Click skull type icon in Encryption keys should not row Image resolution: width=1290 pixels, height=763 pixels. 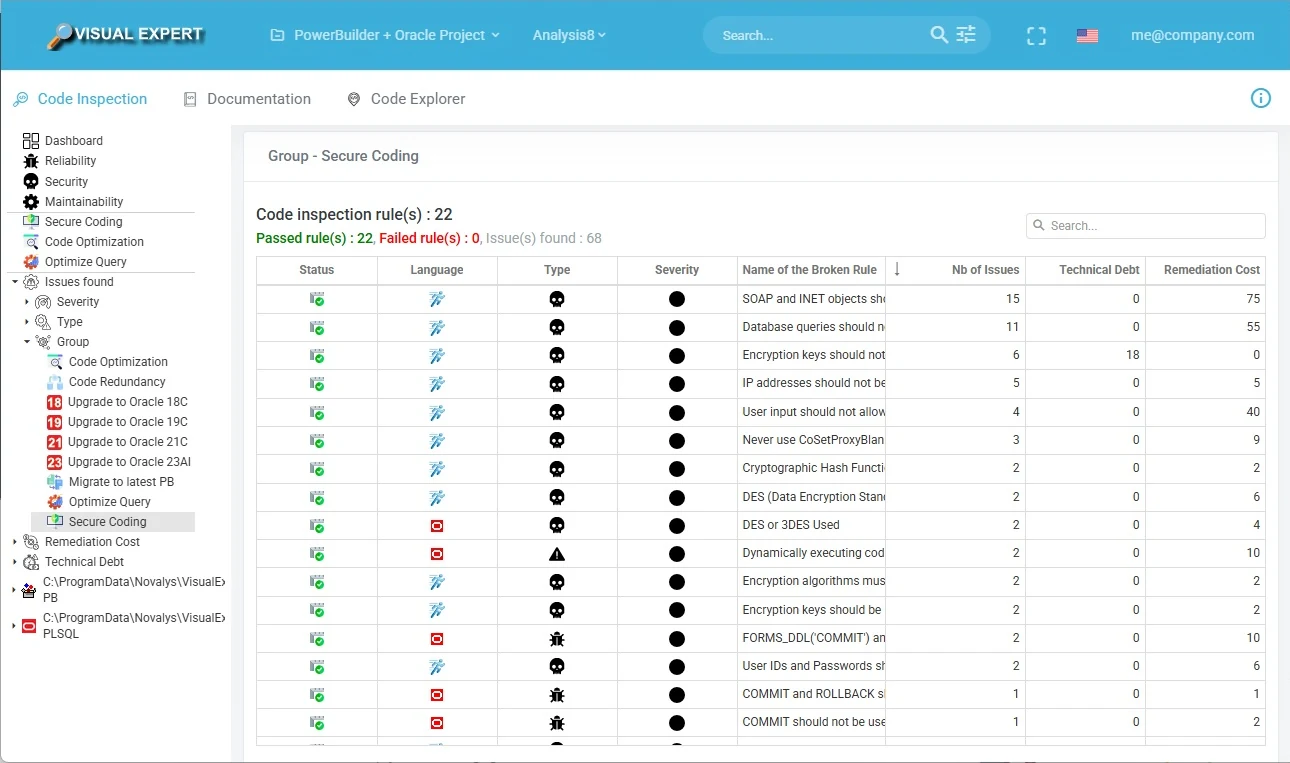557,355
